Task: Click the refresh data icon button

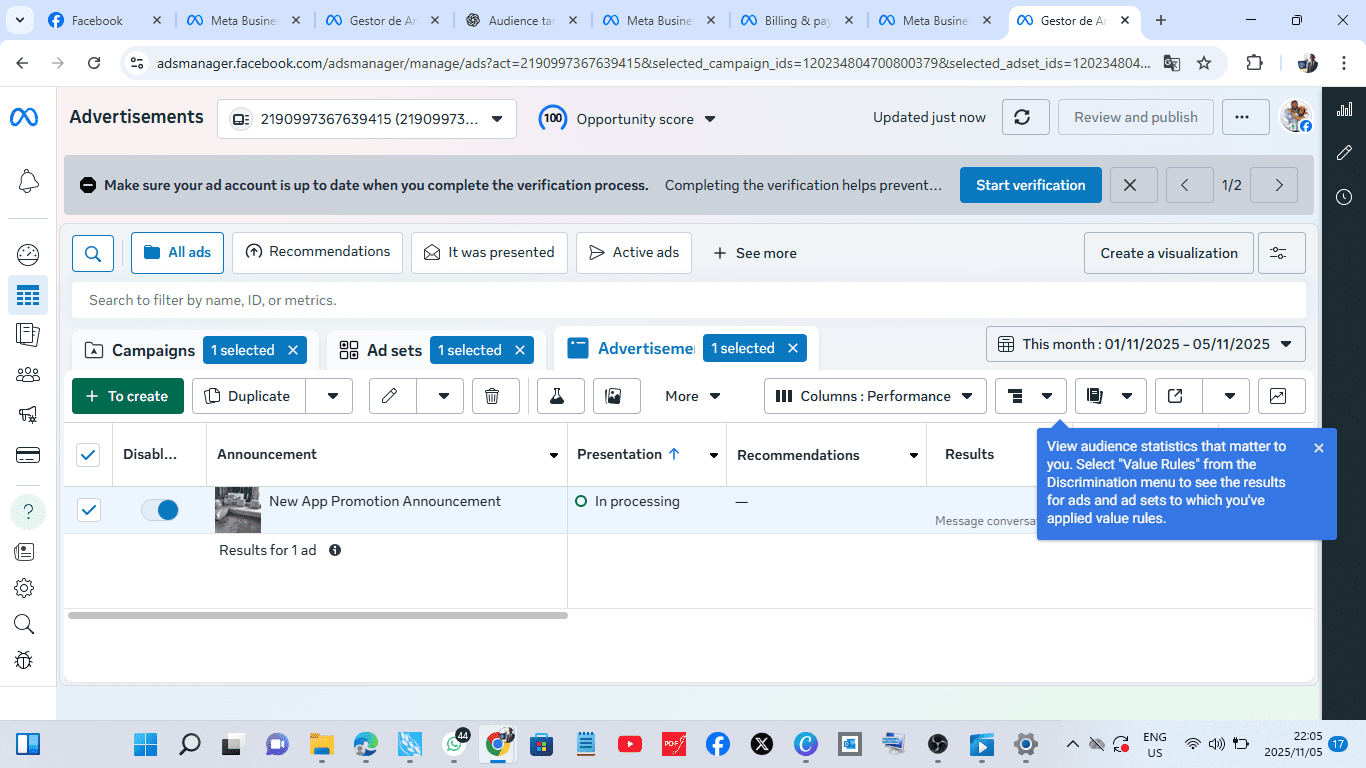Action: [1021, 117]
